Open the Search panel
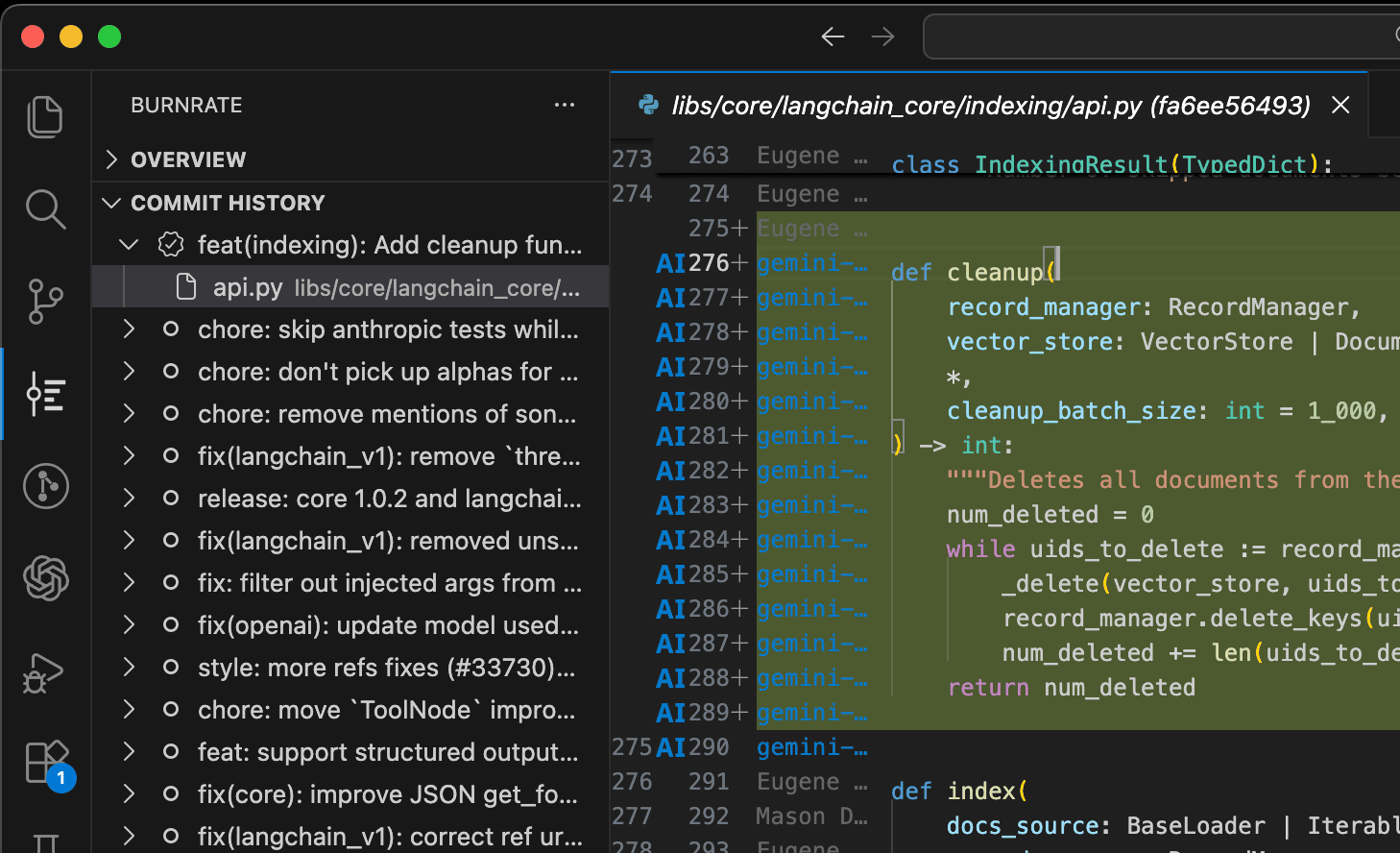Screen dimensions: 1400x853 click(45, 209)
